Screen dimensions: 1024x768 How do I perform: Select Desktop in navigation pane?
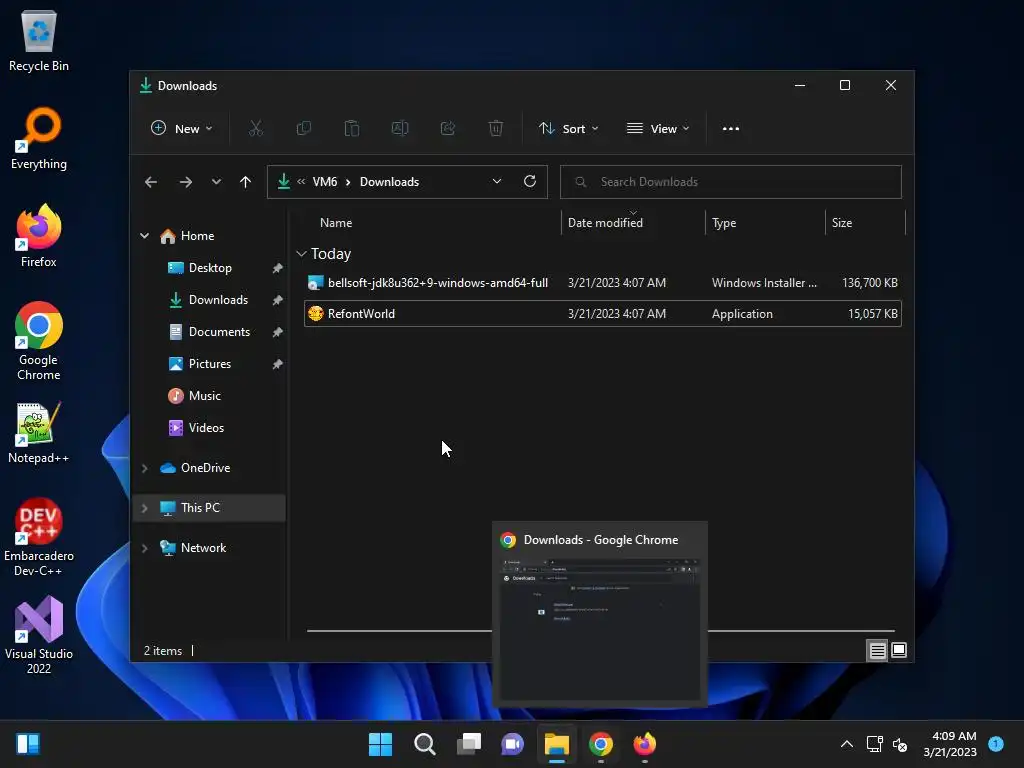click(209, 268)
